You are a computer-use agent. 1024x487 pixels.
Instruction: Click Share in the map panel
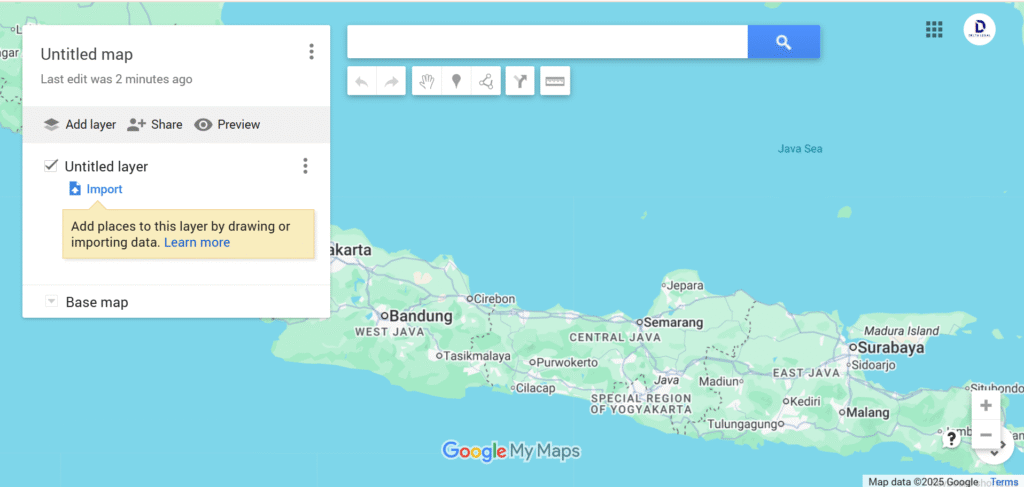[x=155, y=125]
